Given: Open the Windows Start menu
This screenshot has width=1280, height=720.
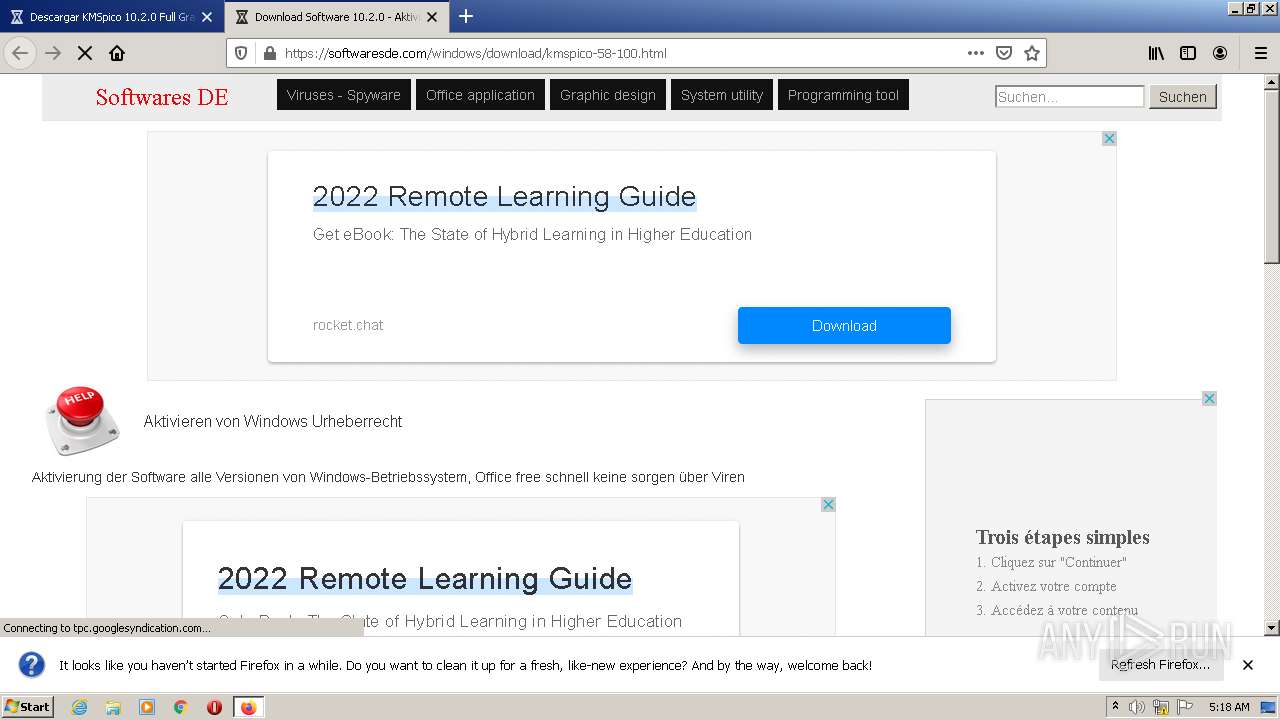Looking at the screenshot, I should tap(28, 706).
